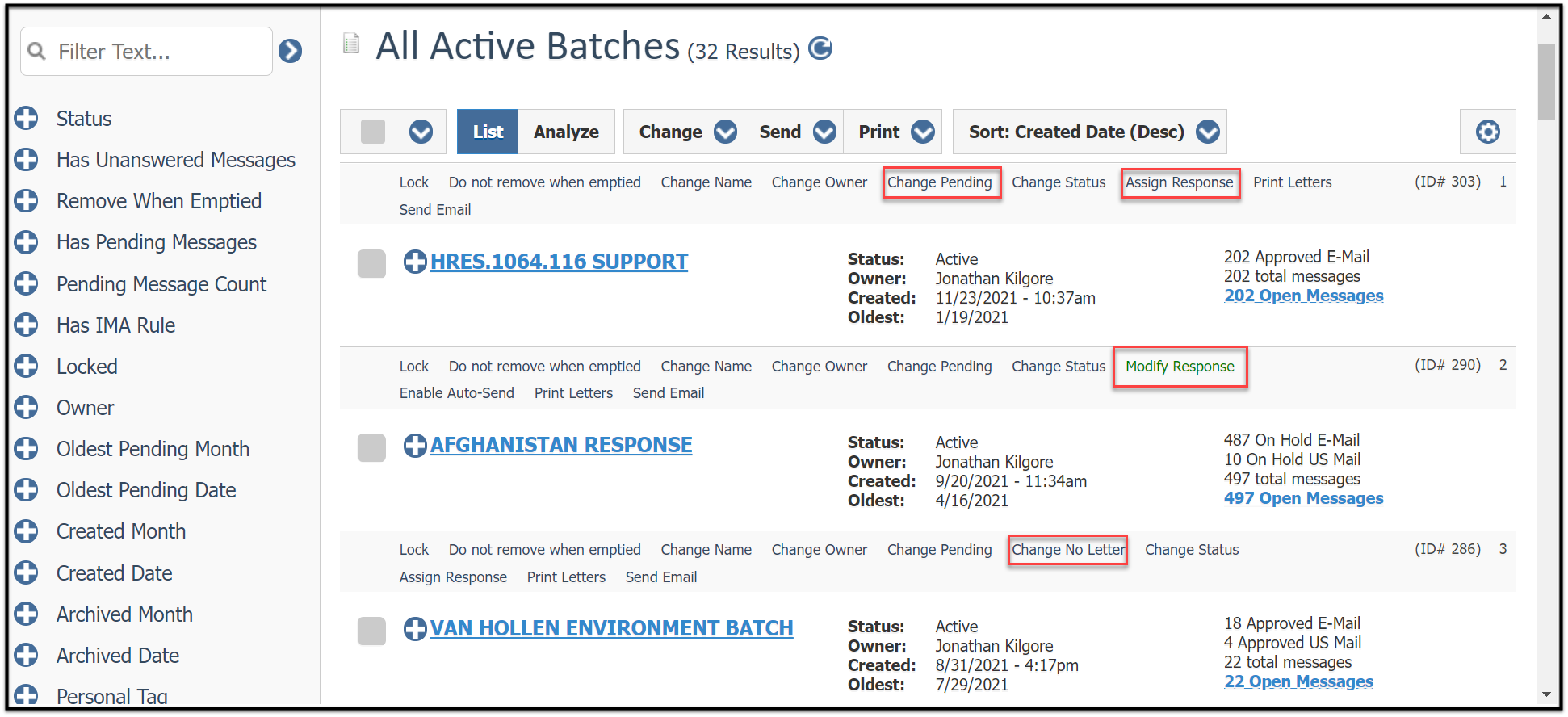
Task: Click the document icon beside page title
Action: [x=351, y=44]
